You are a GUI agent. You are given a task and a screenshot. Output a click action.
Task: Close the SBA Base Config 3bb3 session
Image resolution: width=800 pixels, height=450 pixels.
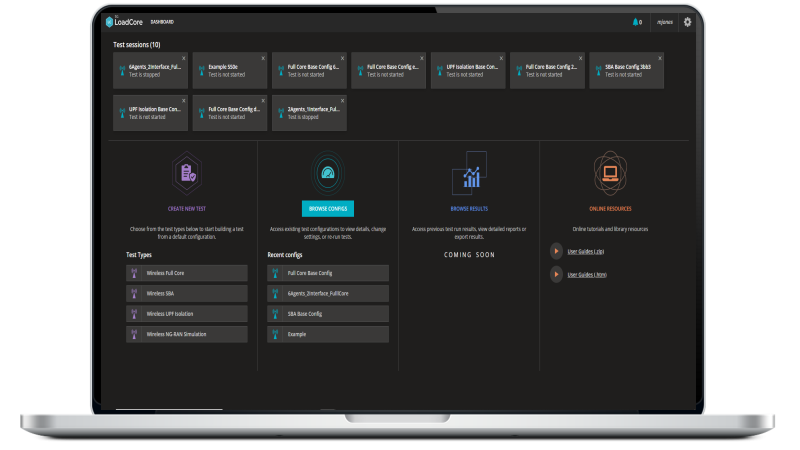[x=659, y=59]
